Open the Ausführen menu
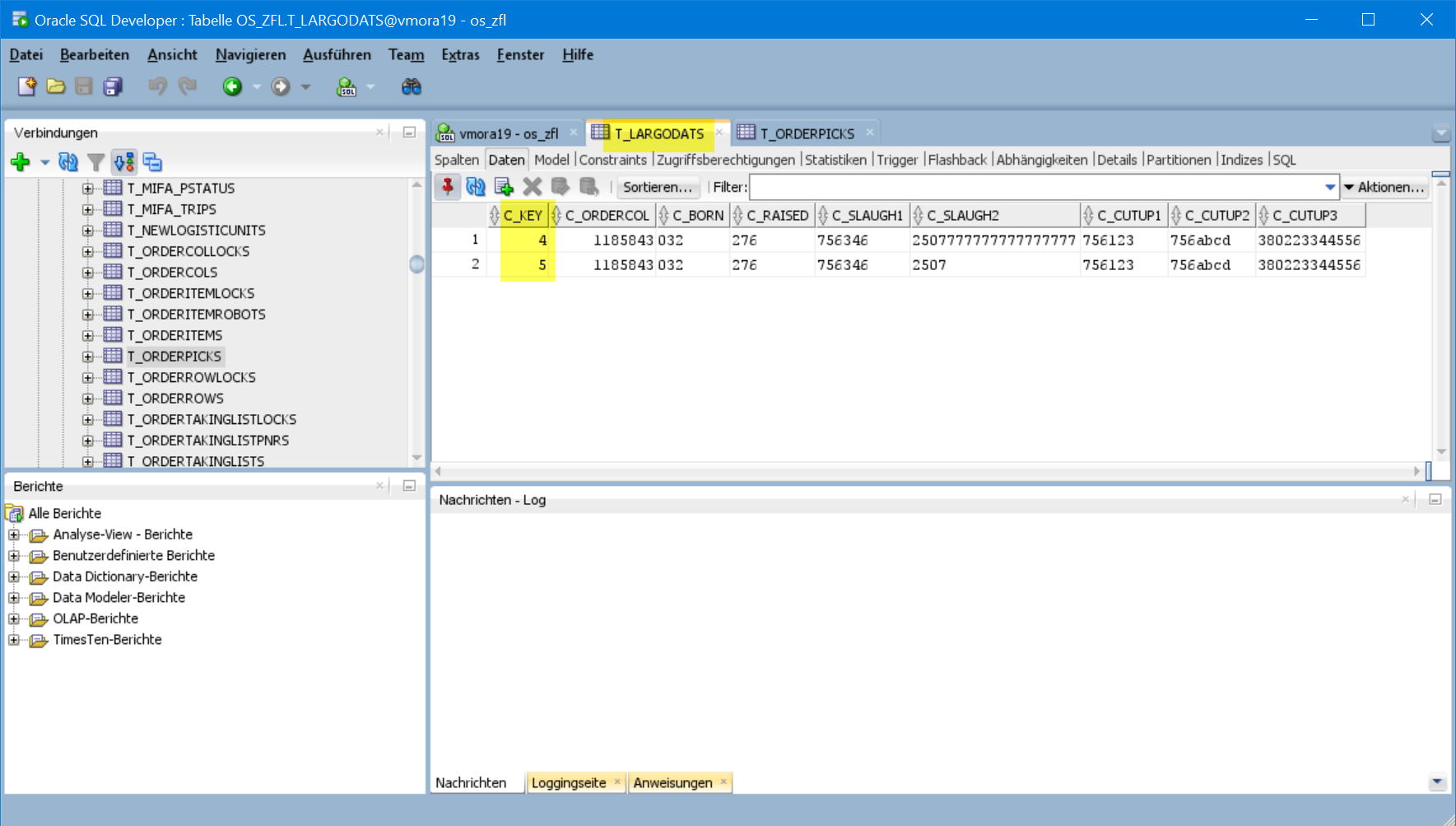 (x=337, y=54)
